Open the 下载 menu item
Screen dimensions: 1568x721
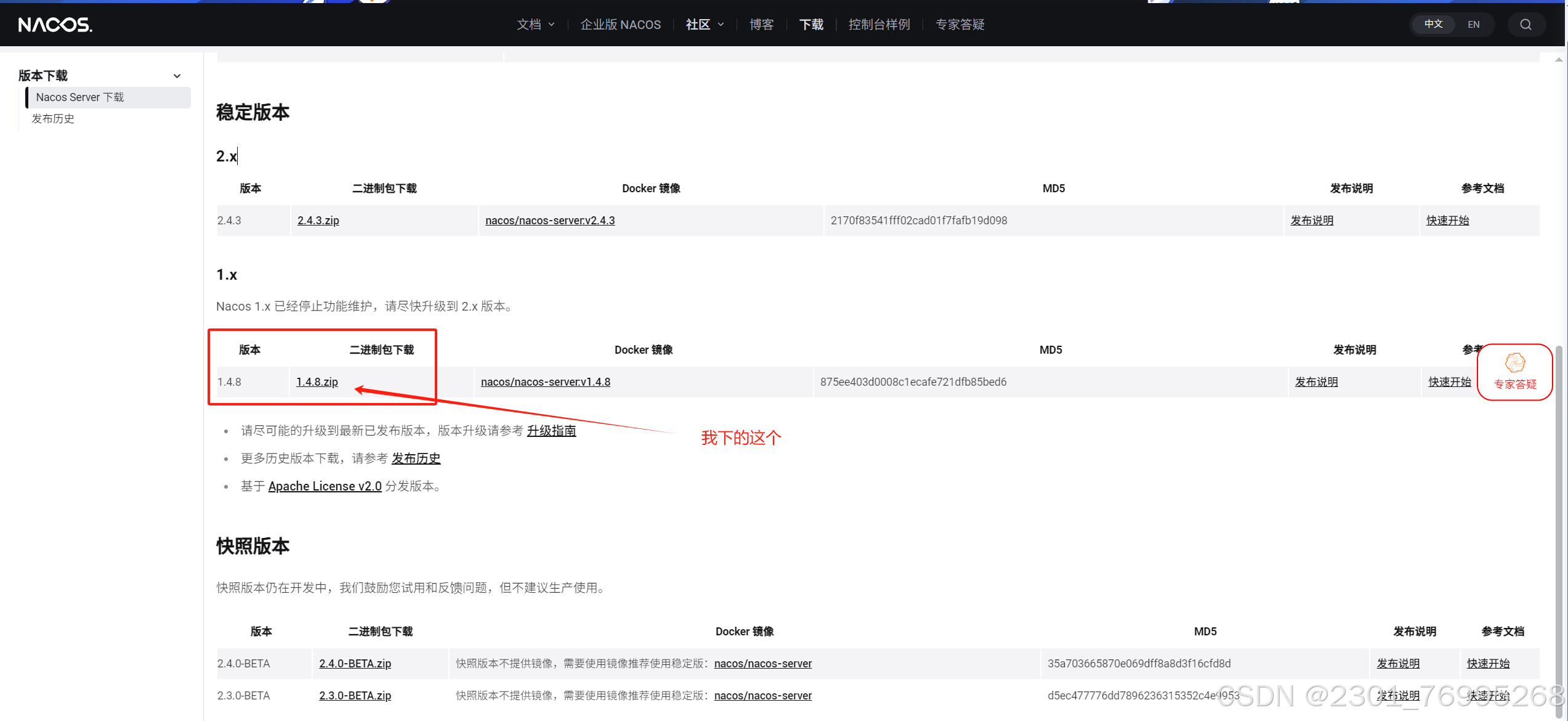coord(811,25)
